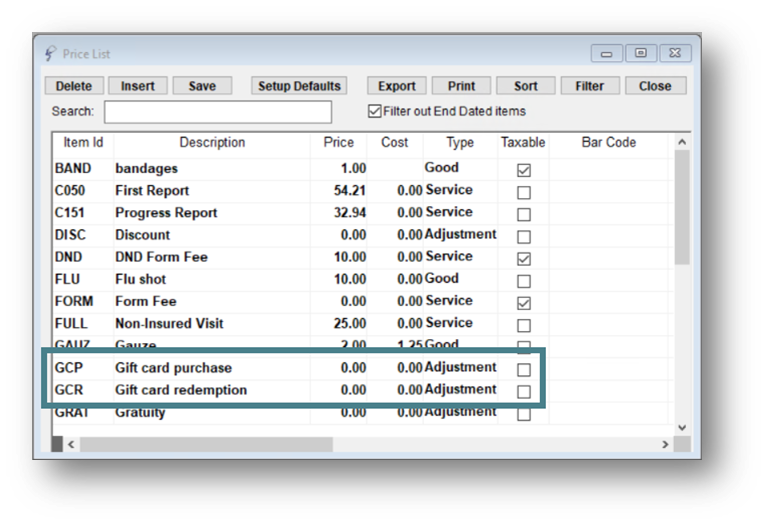Click the Taxable column header
Viewport: 767px width, 525px height.
click(x=523, y=142)
